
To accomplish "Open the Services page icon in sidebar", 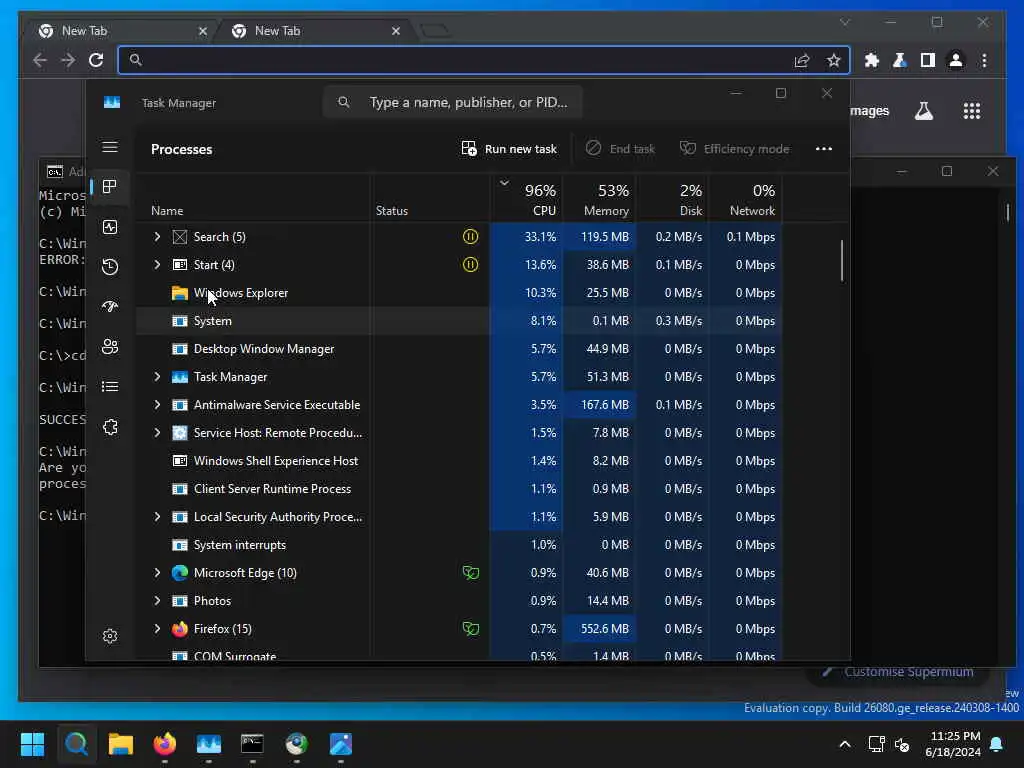I will [x=110, y=426].
